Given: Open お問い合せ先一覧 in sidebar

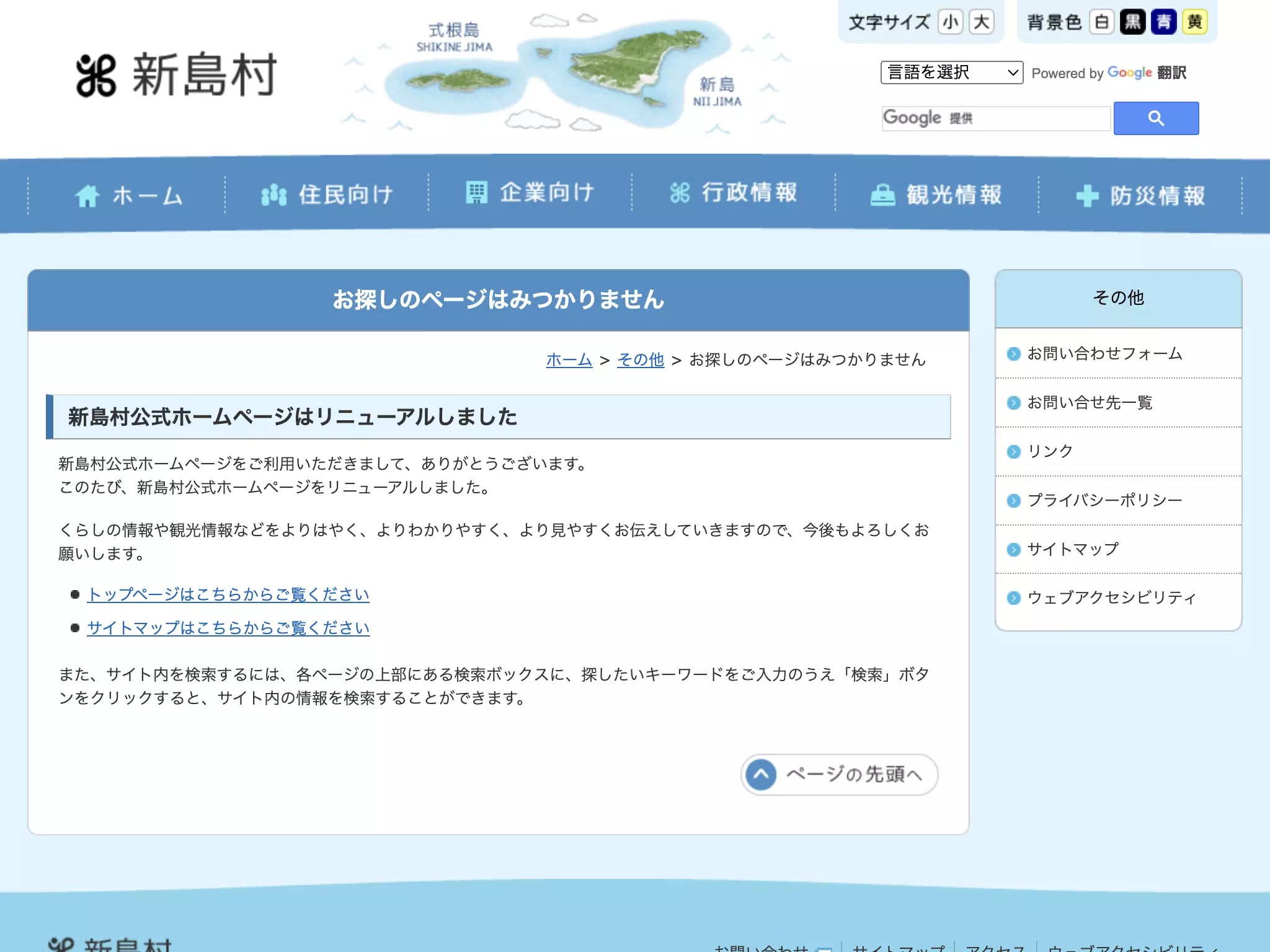Looking at the screenshot, I should tap(1118, 403).
